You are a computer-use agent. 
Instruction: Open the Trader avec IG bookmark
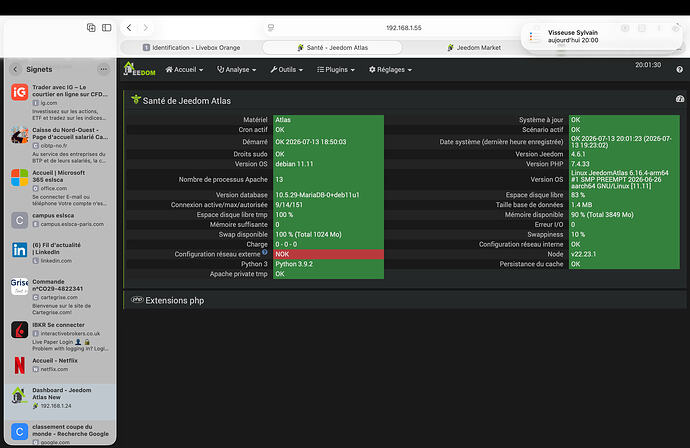[60, 103]
